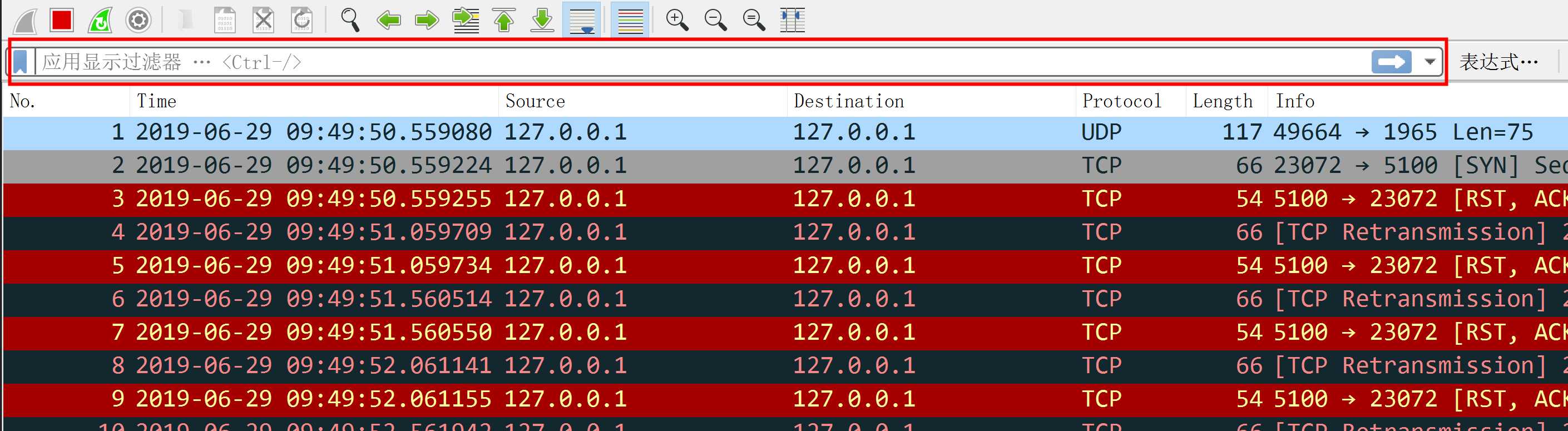The height and width of the screenshot is (431, 1568).
Task: Toggle auto-scroll during live capture
Action: coord(581,20)
